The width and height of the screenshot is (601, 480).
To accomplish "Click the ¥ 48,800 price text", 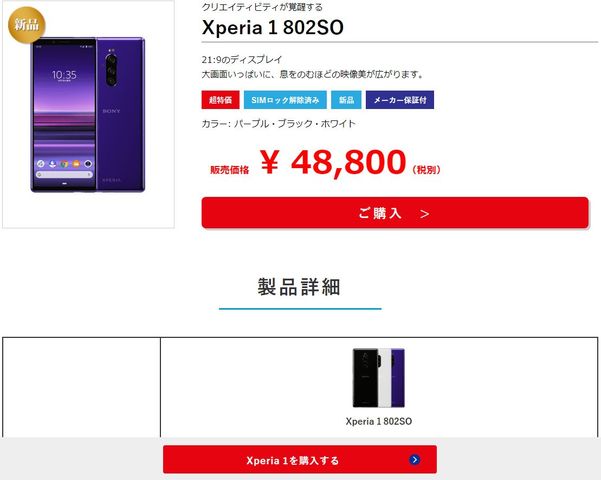I will coord(333,163).
